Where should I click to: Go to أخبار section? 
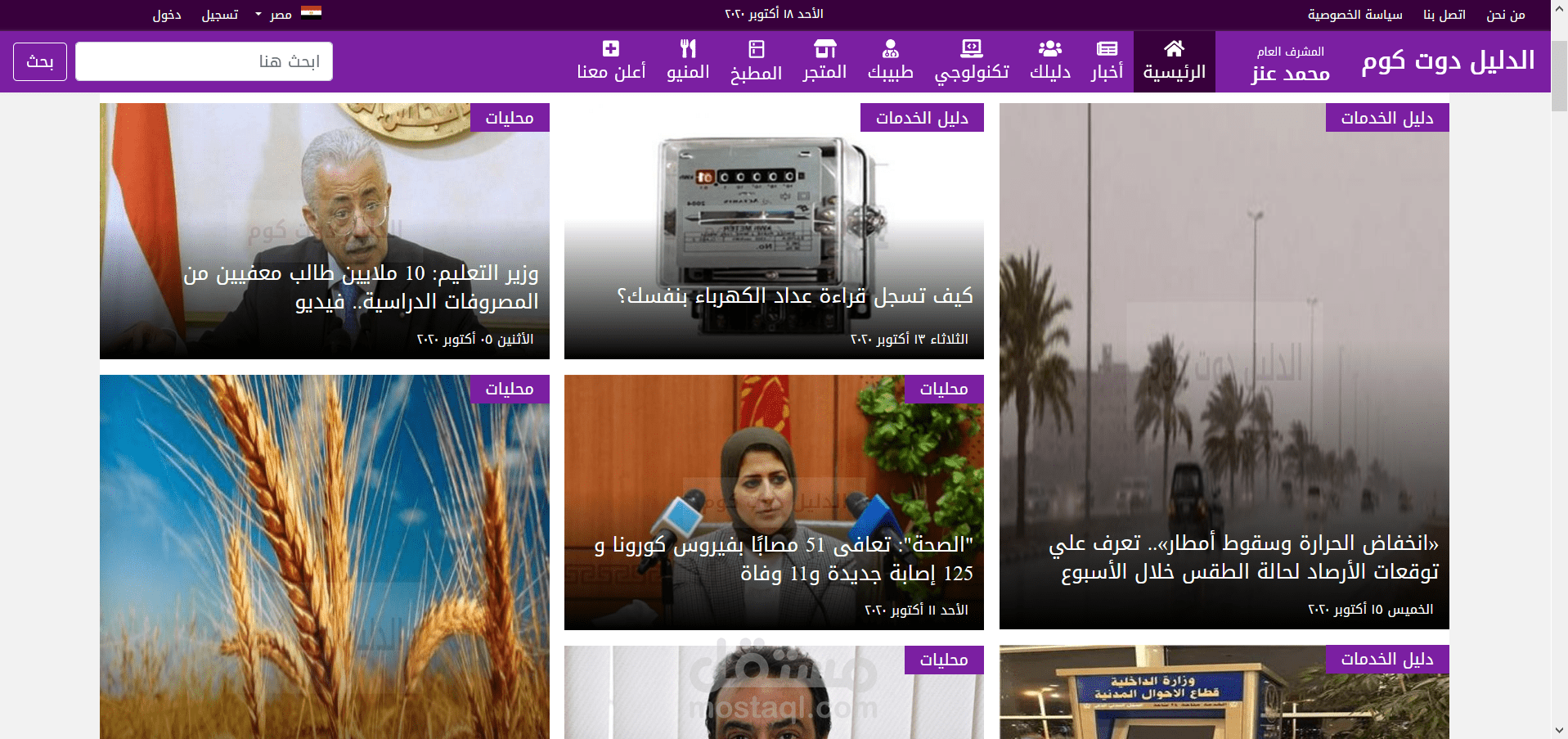(1107, 72)
